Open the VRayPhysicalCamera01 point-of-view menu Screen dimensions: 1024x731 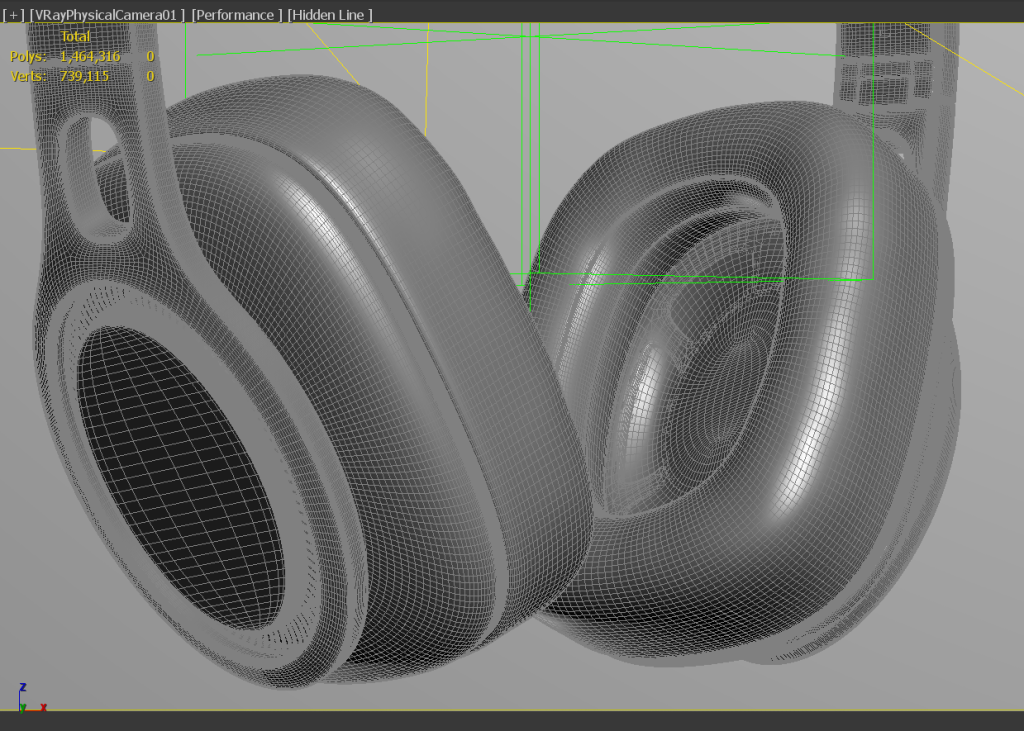(x=107, y=14)
